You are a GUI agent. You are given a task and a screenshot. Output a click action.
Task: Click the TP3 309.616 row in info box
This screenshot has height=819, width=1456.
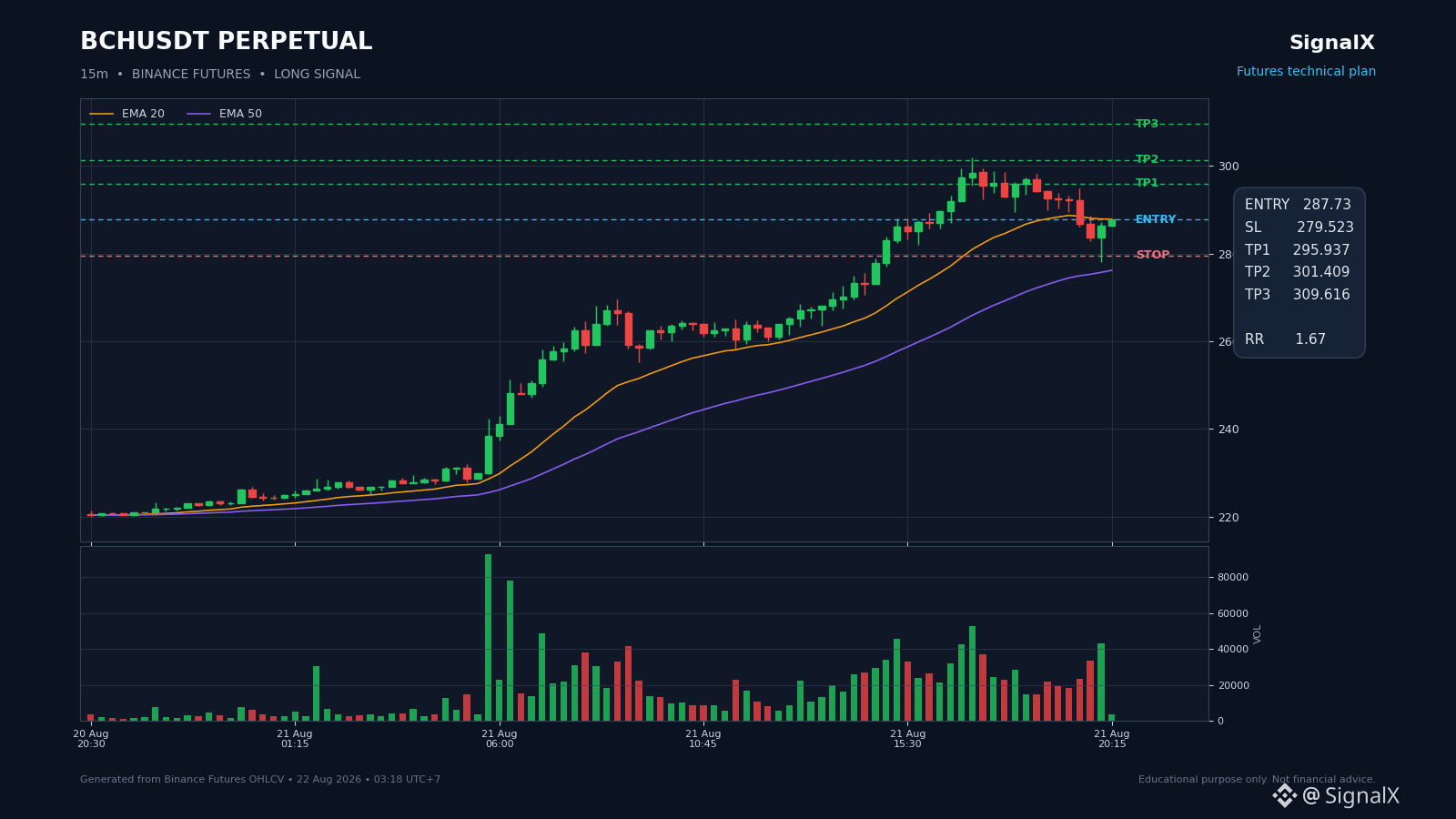point(1298,295)
